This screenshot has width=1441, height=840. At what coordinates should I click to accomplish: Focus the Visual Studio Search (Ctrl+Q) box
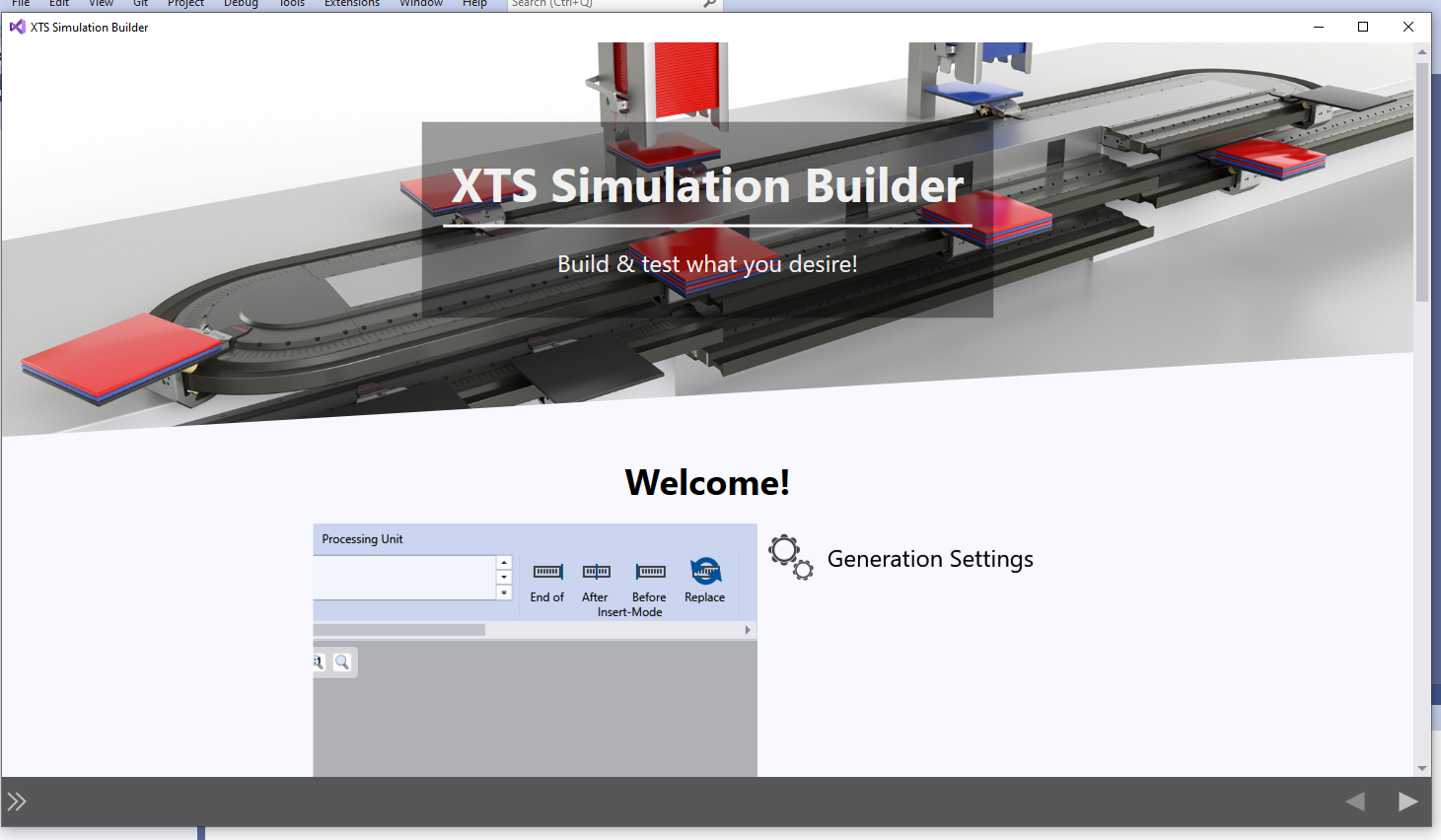(615, 4)
